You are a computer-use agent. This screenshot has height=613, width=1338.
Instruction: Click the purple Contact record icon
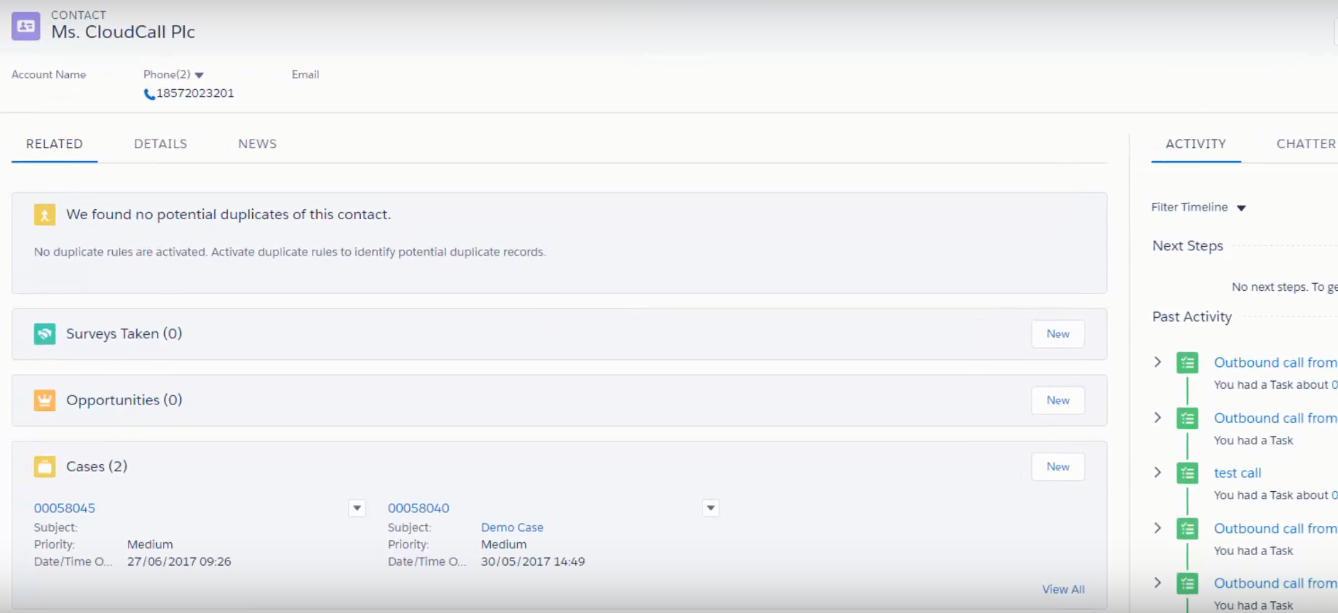[26, 26]
